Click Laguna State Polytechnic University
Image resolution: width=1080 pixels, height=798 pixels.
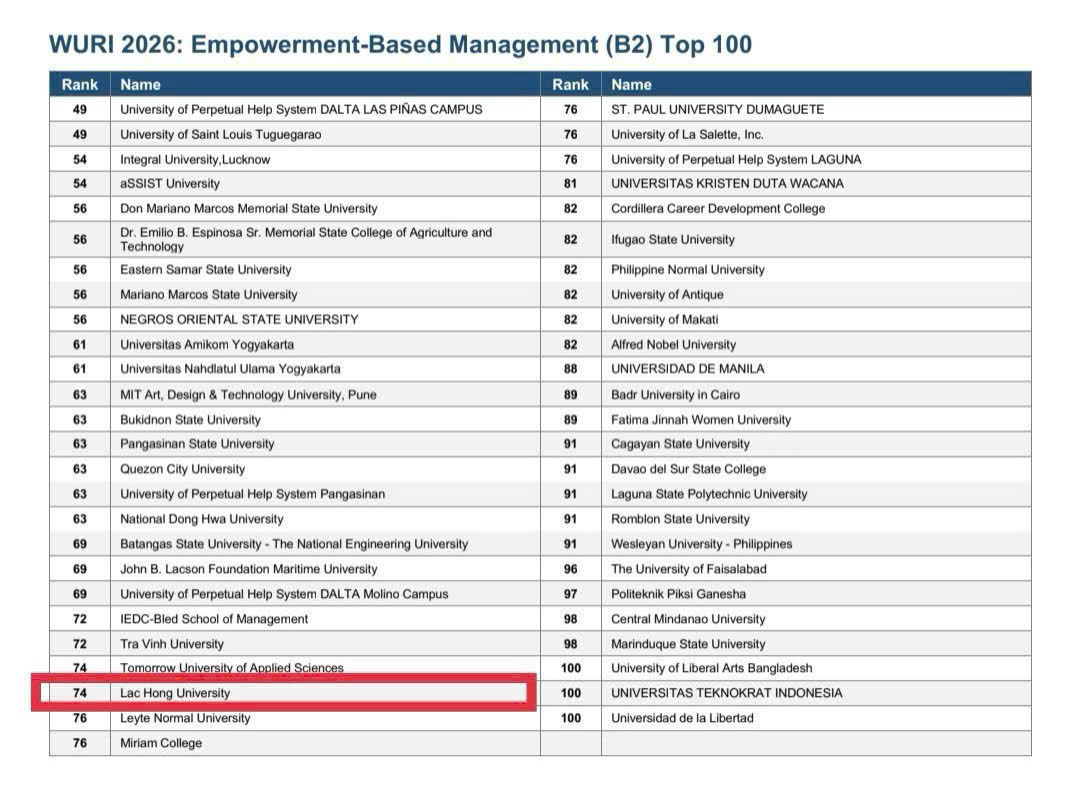coord(709,494)
